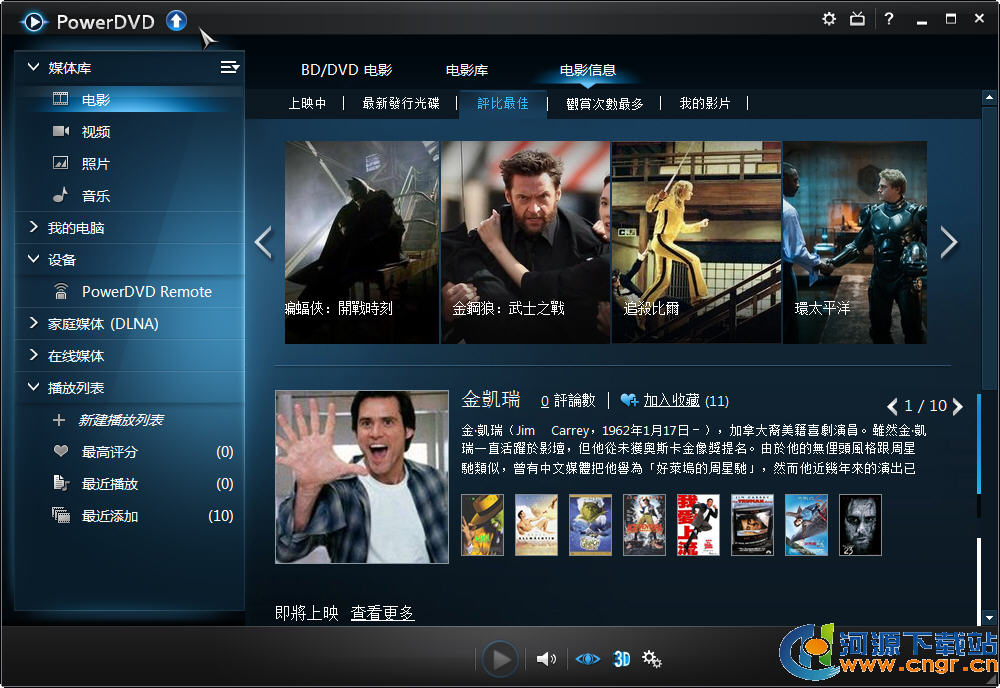Show previous movies with left carousel arrow

pos(263,242)
